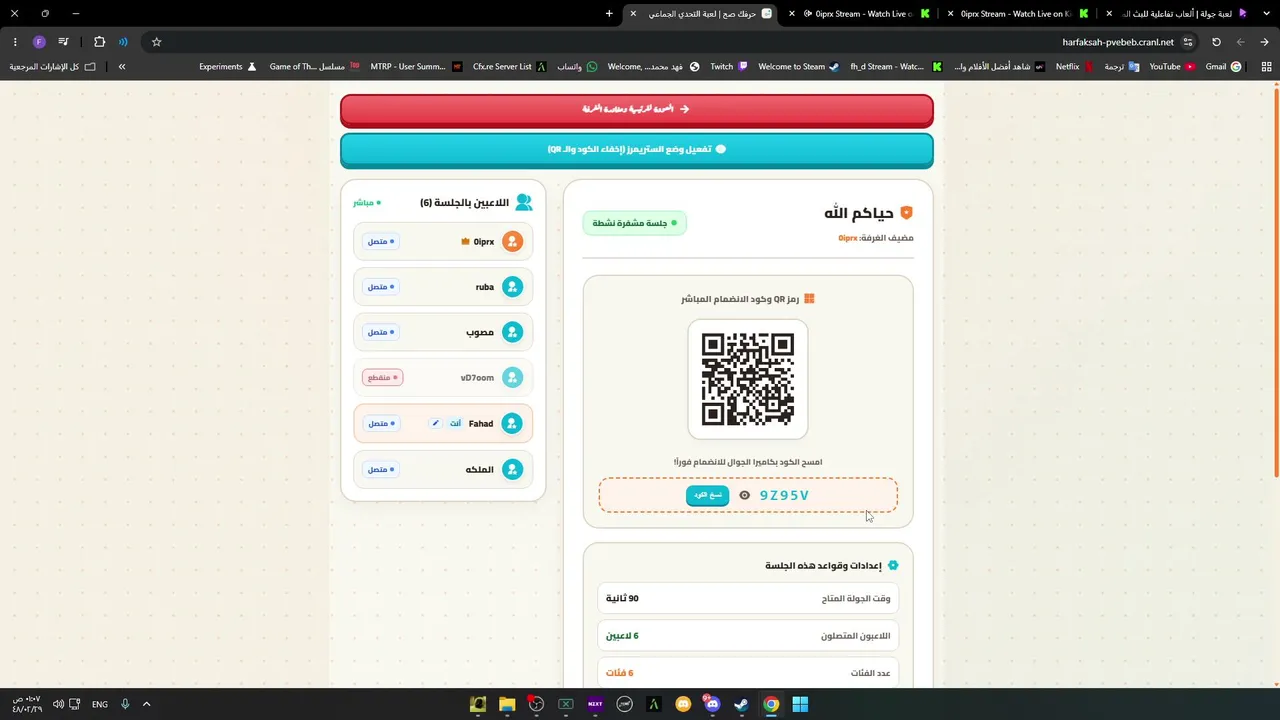Click the 6 connected players value

(x=622, y=636)
